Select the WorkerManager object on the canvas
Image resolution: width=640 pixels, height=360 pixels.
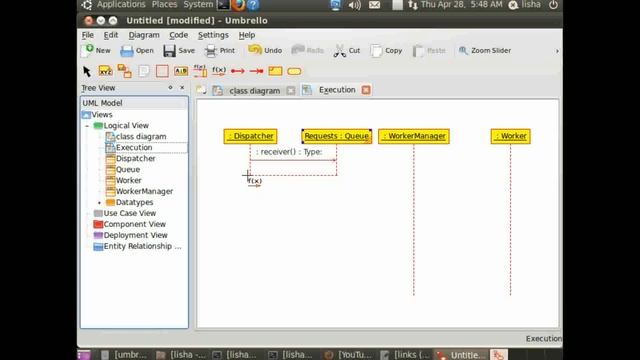(414, 136)
